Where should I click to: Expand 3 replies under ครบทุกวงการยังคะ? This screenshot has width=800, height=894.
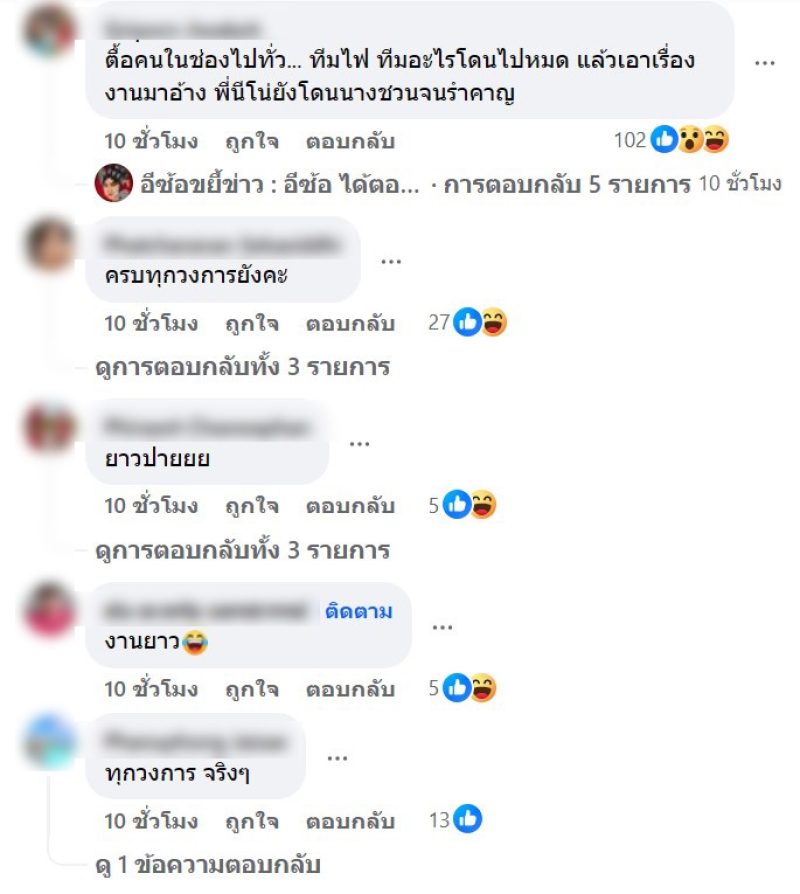click(242, 367)
